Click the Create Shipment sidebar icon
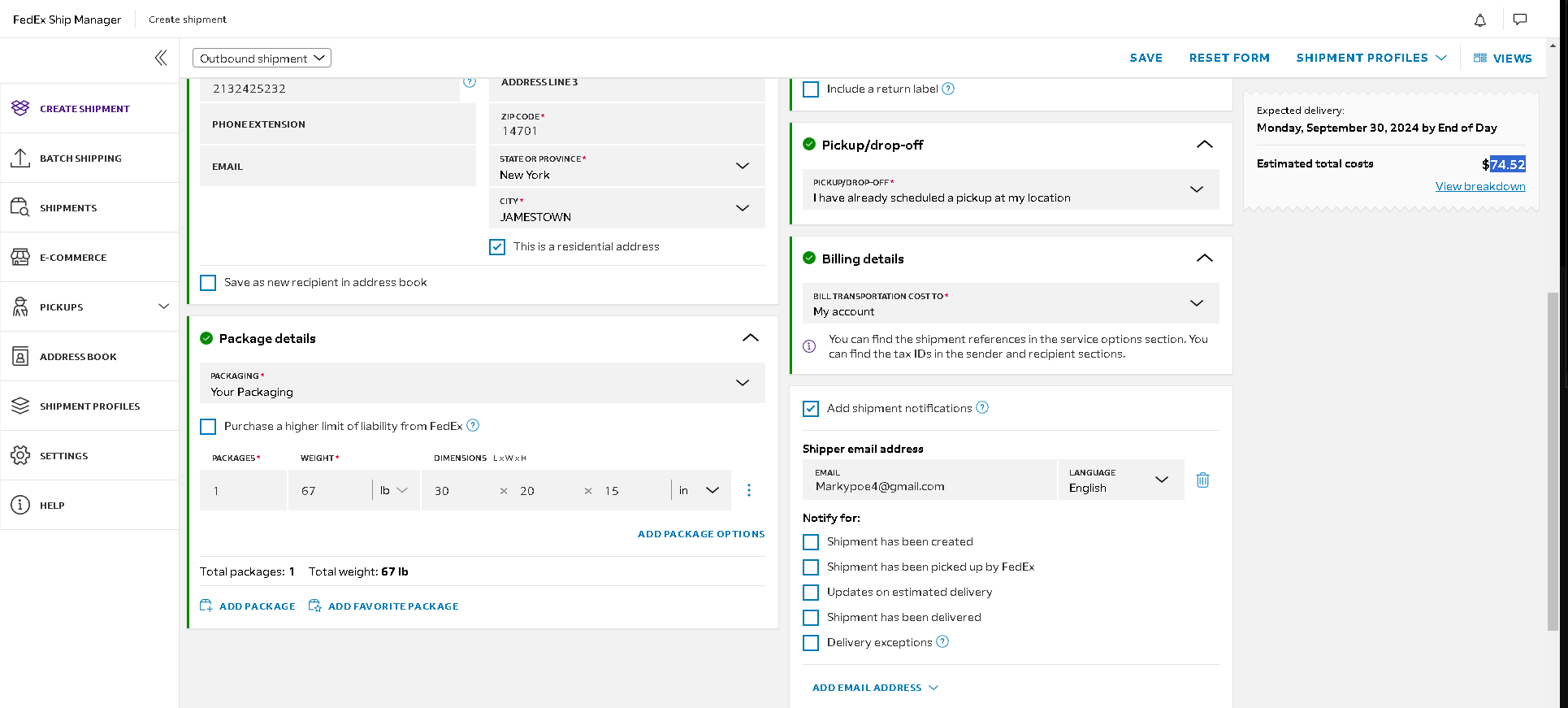Viewport: 1568px width, 708px height. tap(20, 108)
